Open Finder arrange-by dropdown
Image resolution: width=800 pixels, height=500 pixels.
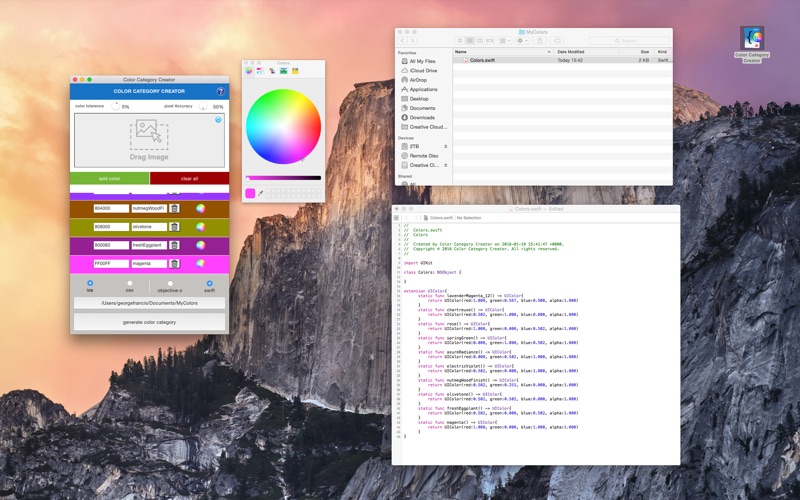coord(505,41)
